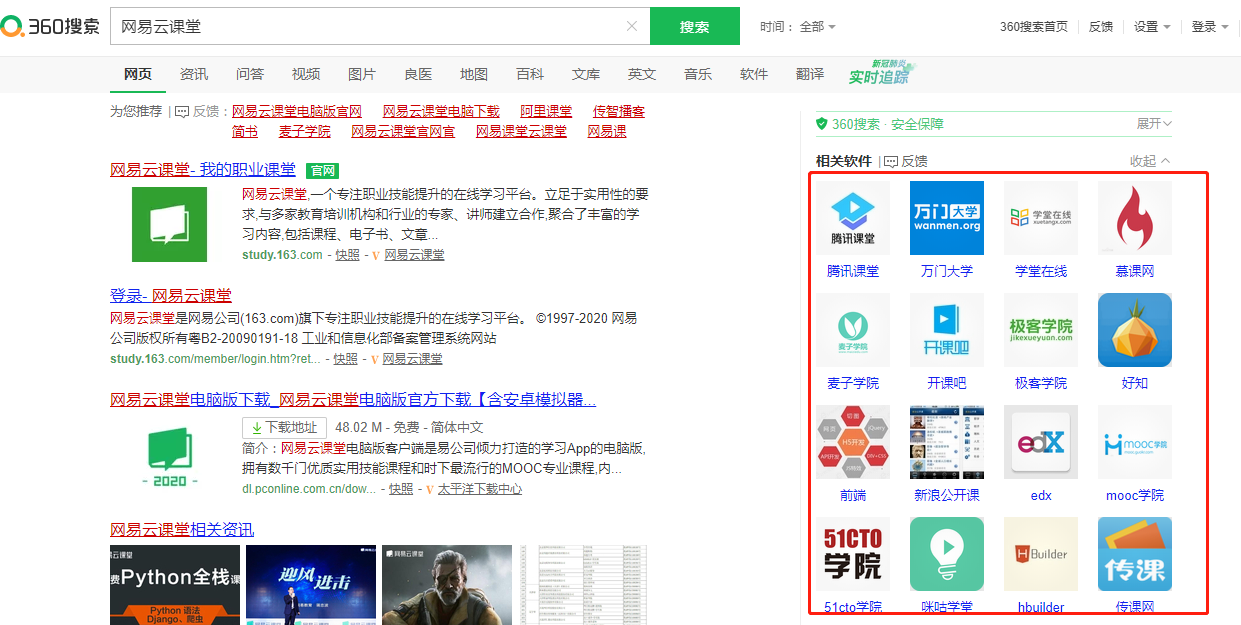Select the mooc学院 icon

point(1135,442)
